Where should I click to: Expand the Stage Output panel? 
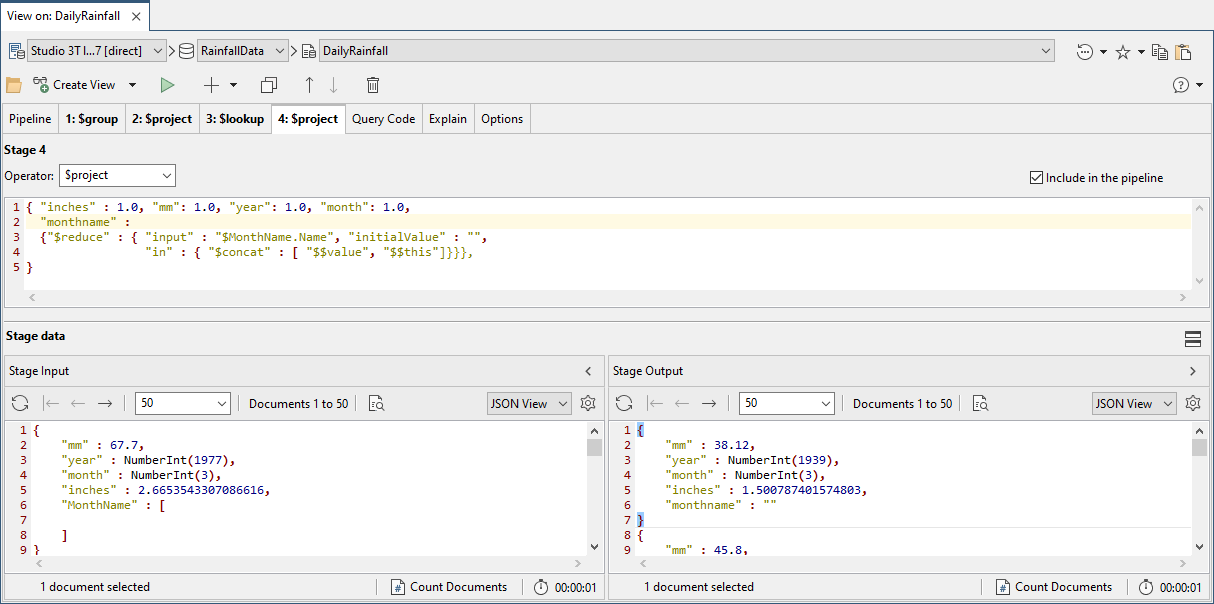(x=1192, y=371)
